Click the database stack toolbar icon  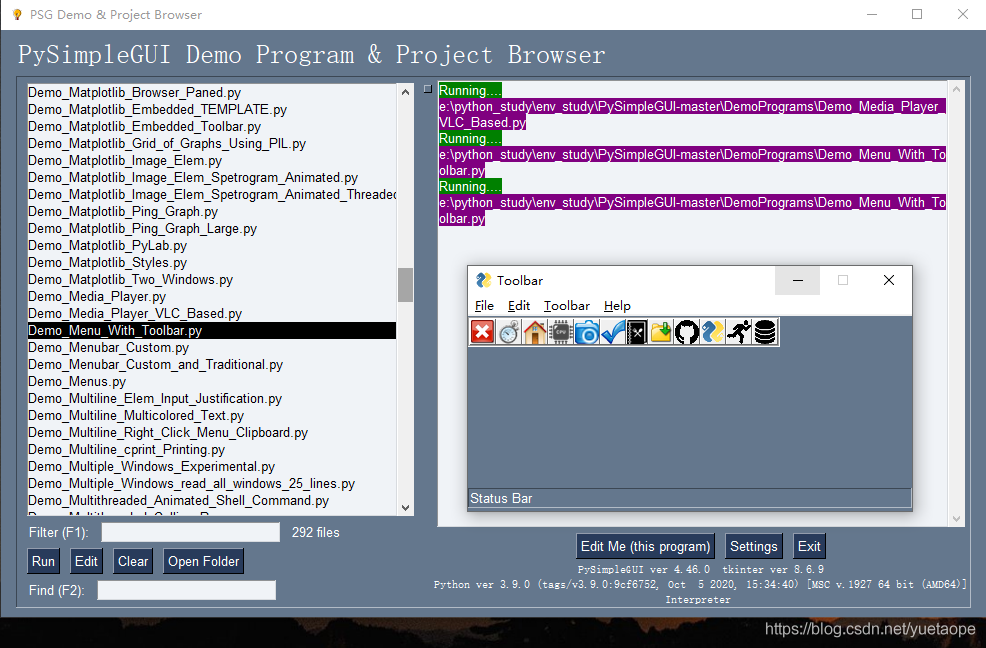pyautogui.click(x=765, y=332)
